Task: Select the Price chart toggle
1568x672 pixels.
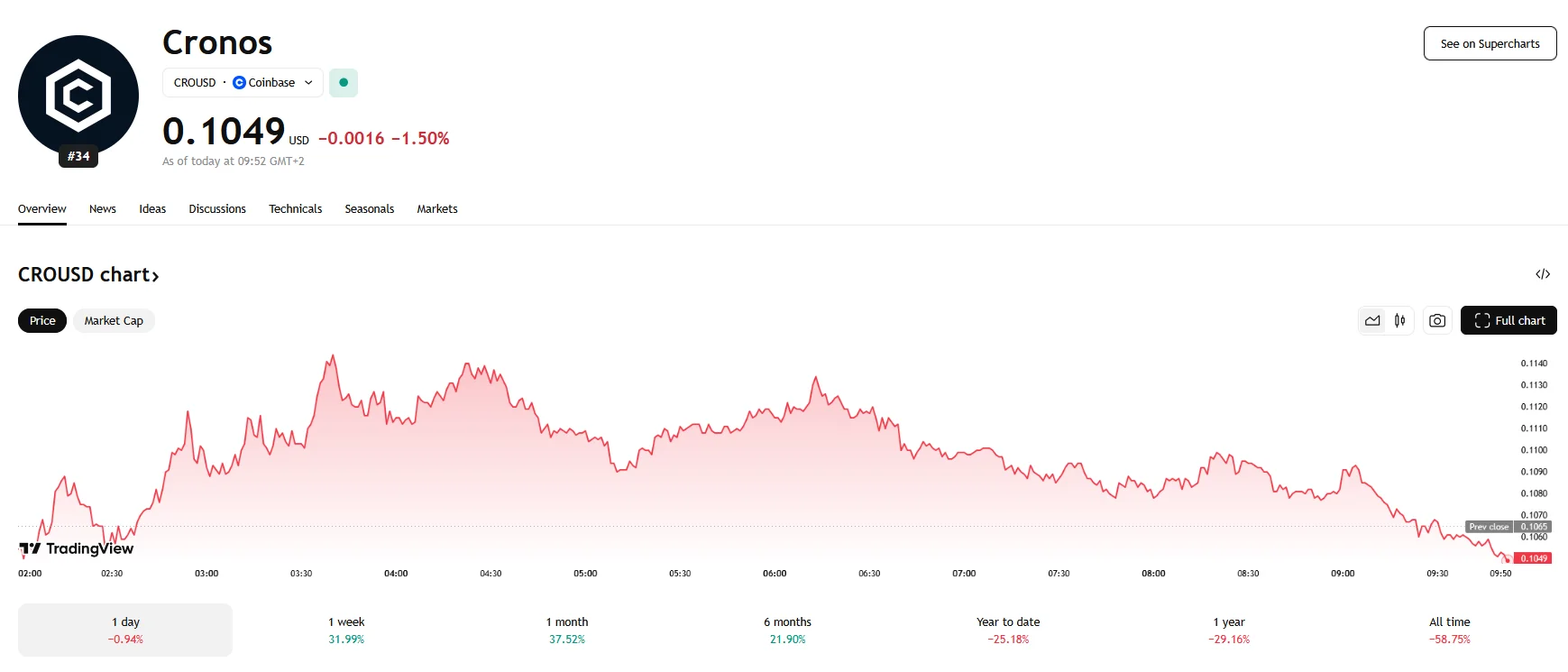Action: click(x=42, y=321)
